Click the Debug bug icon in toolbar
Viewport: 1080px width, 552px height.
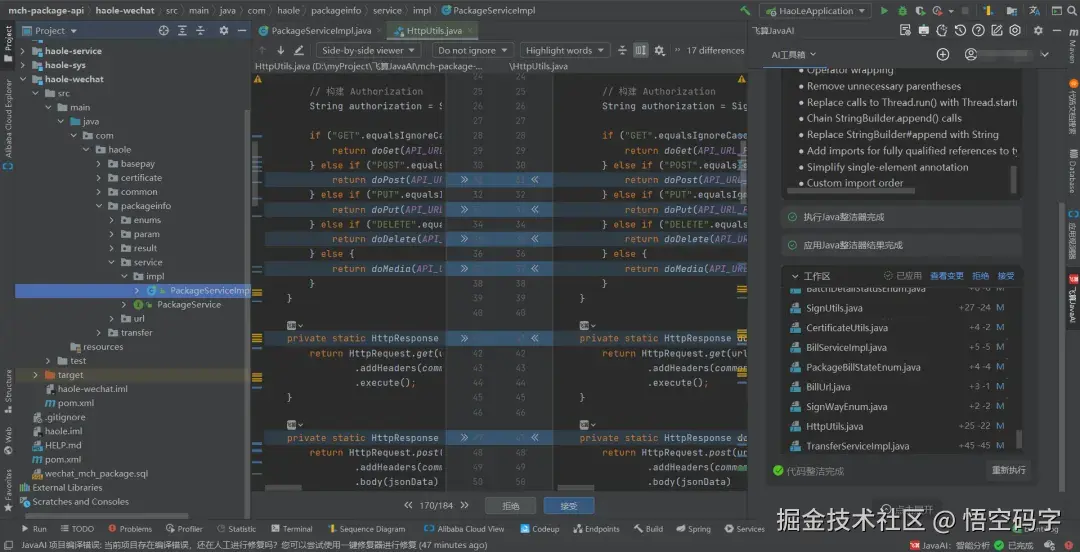click(x=902, y=11)
